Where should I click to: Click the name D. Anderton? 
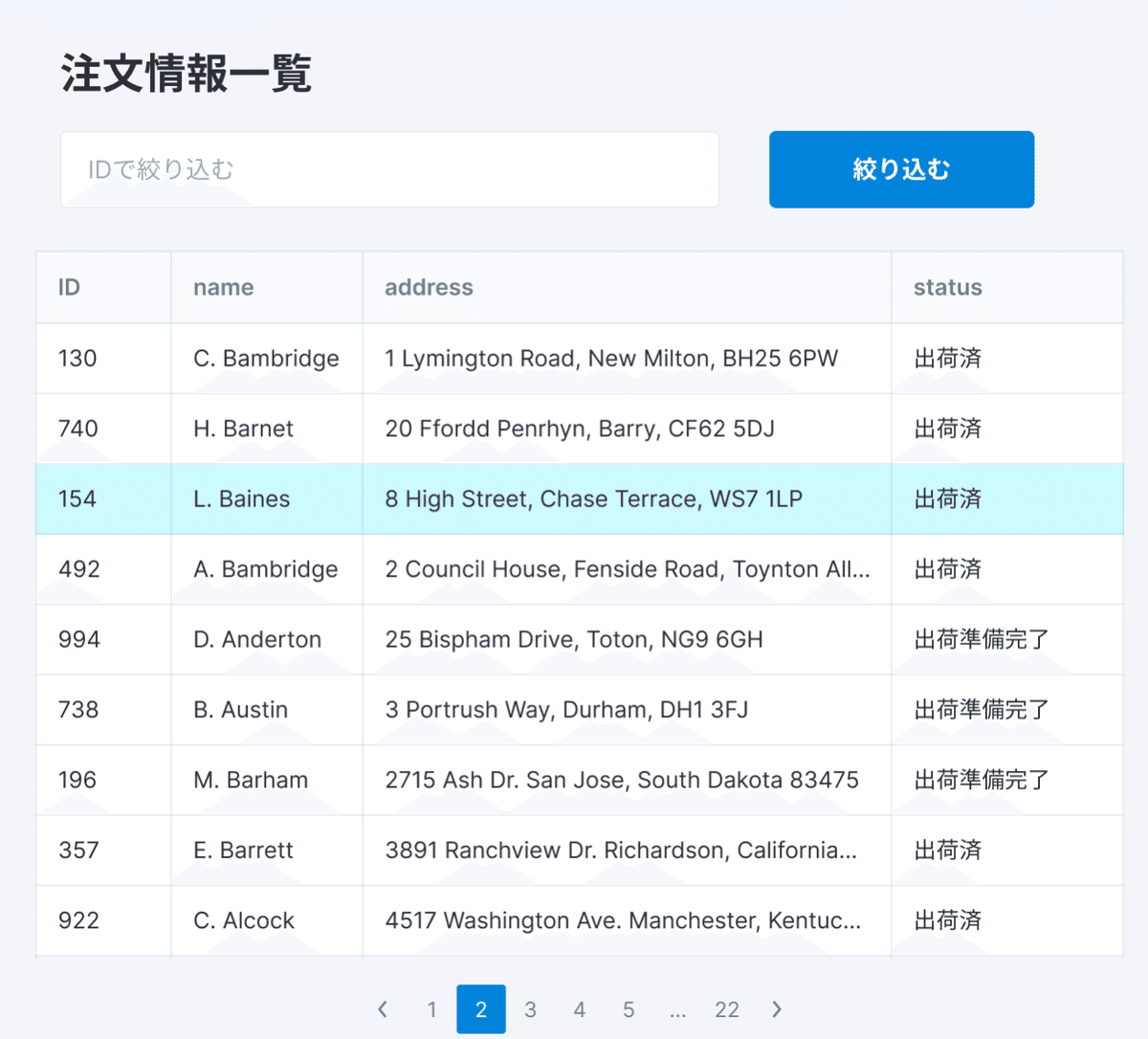pos(257,639)
